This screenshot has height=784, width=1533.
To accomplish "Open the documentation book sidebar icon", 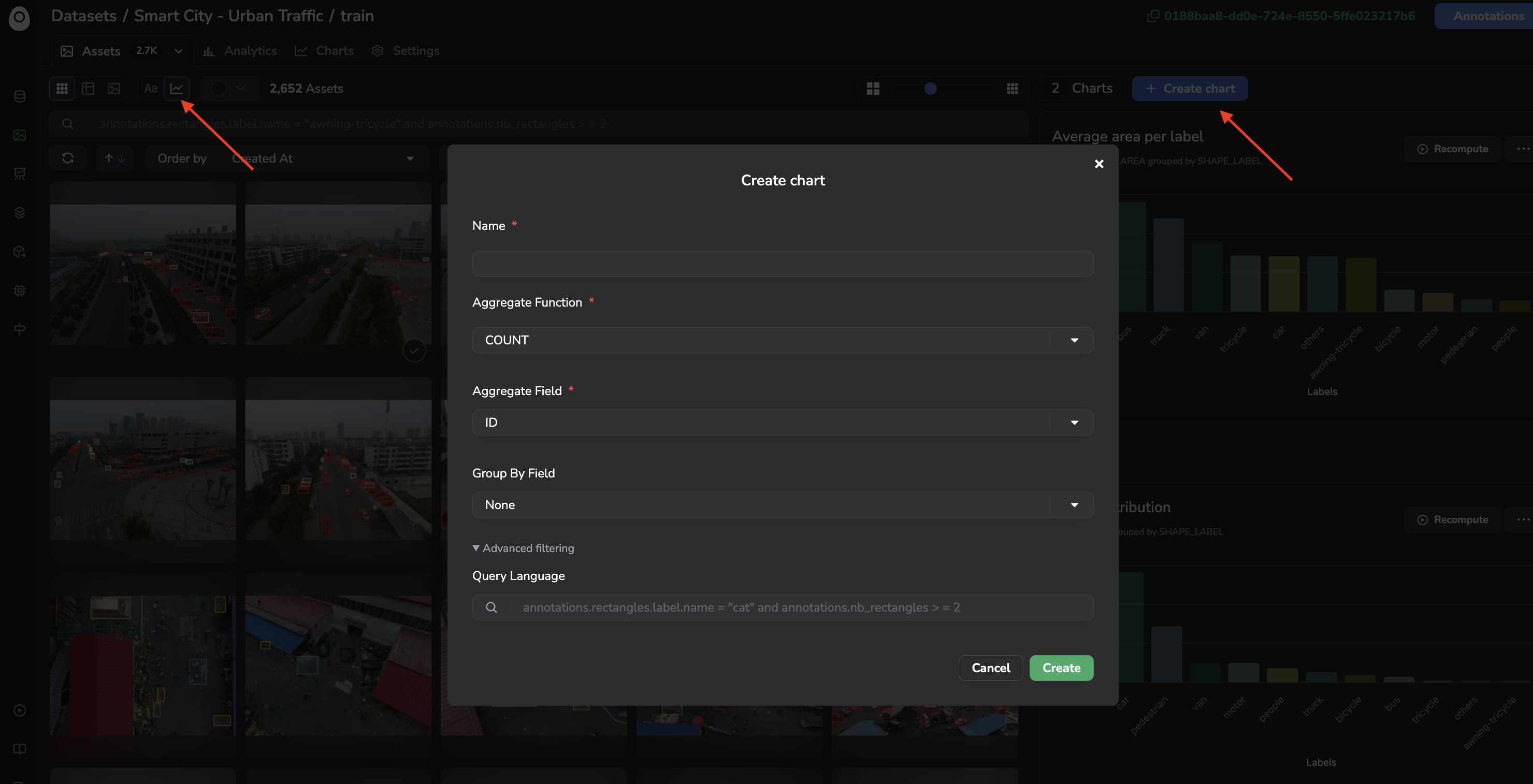I will [20, 748].
